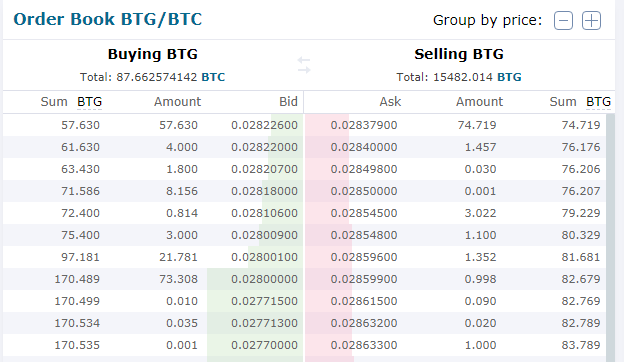Select the bid price 0.02771500

[x=264, y=301]
